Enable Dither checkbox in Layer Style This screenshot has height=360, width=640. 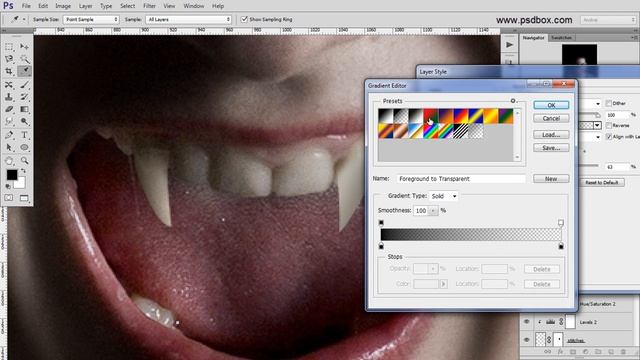(x=609, y=103)
